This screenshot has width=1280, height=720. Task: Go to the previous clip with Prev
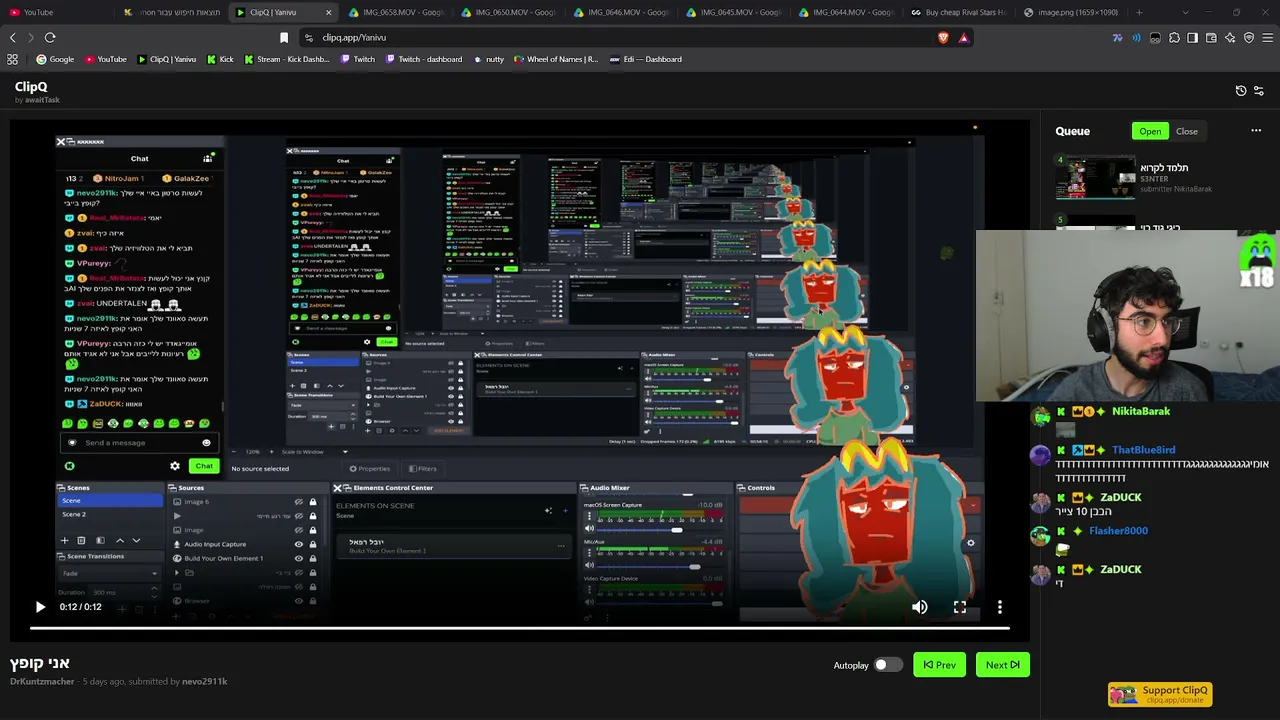point(940,665)
